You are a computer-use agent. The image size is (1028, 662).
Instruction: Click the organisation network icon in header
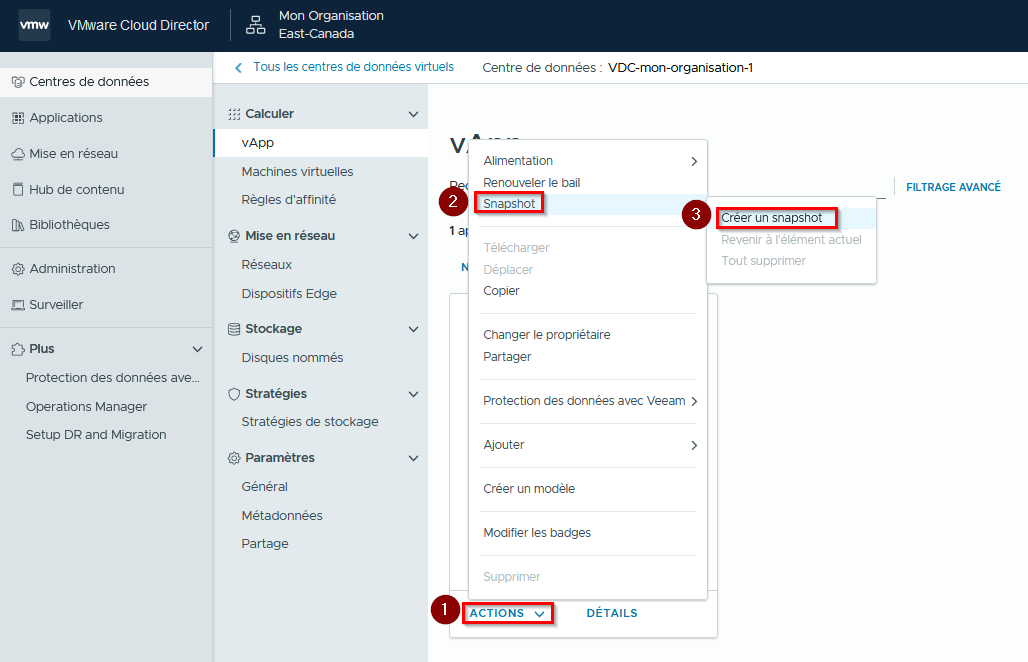click(x=255, y=25)
